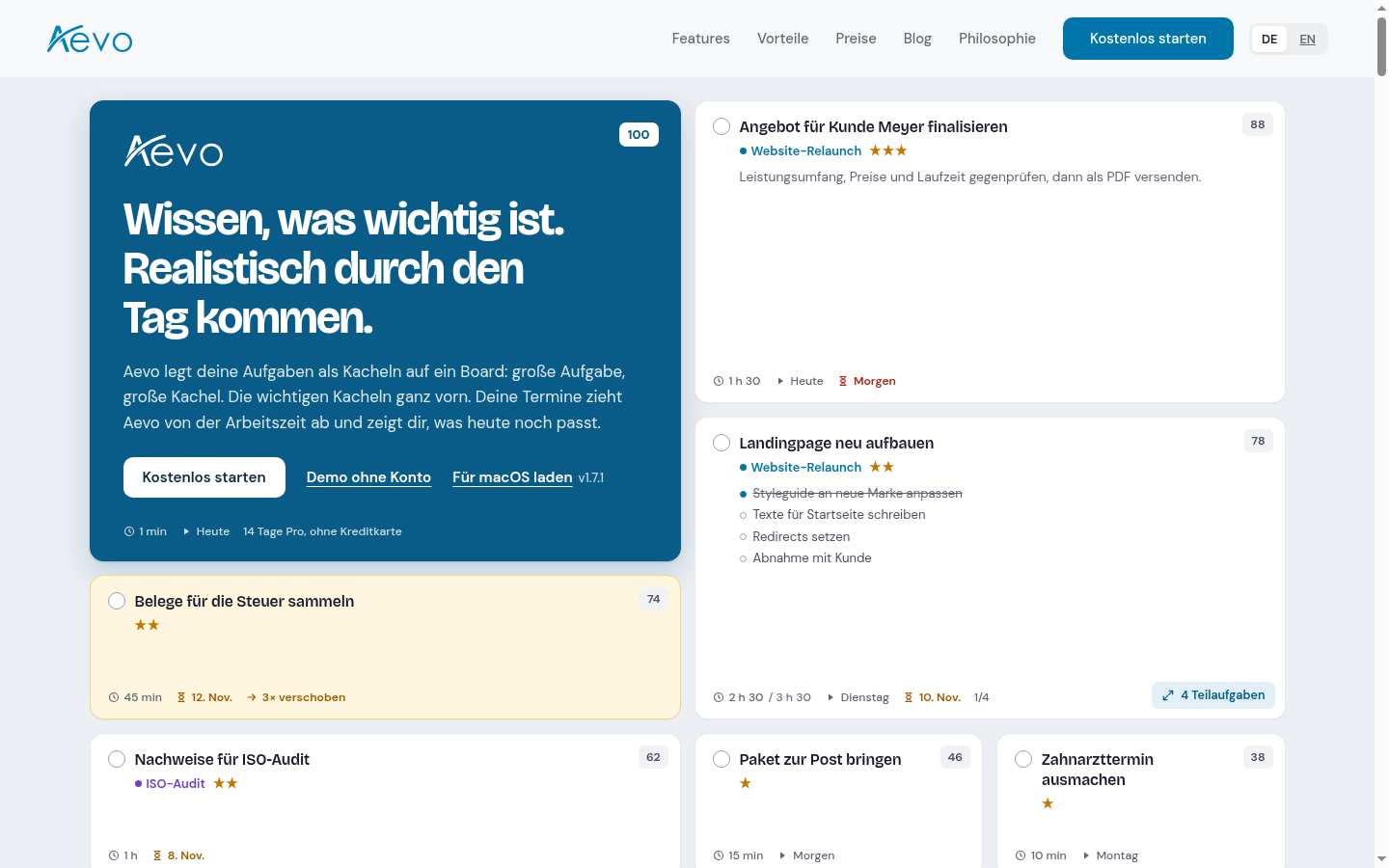Click the three-star rating on the Angebot task
The image size is (1389, 868).
point(888,150)
